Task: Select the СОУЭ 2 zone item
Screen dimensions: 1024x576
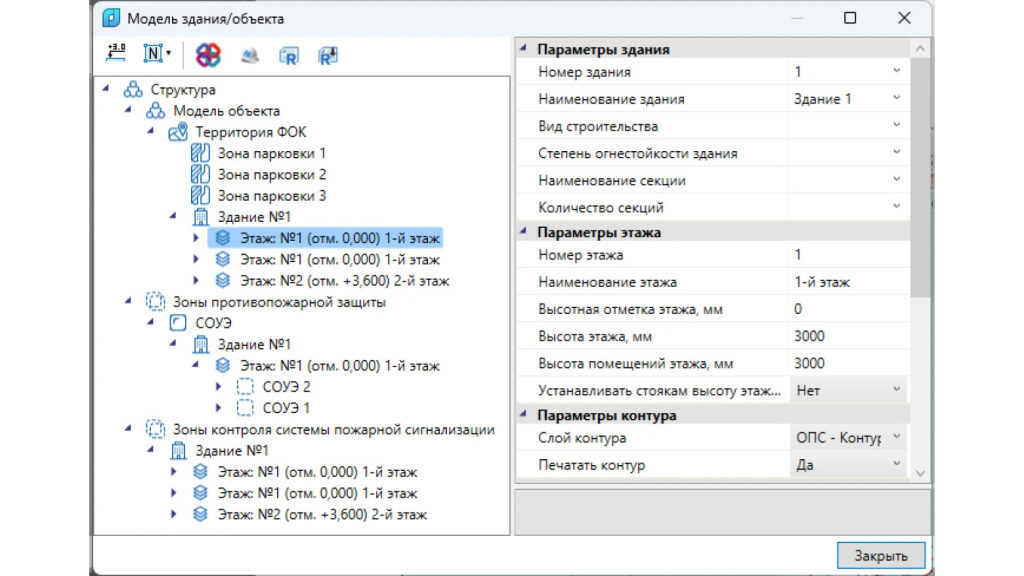Action: point(286,387)
